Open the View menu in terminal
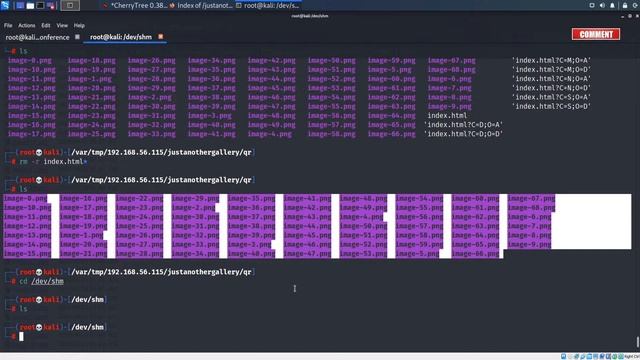The image size is (640, 360). 62,25
